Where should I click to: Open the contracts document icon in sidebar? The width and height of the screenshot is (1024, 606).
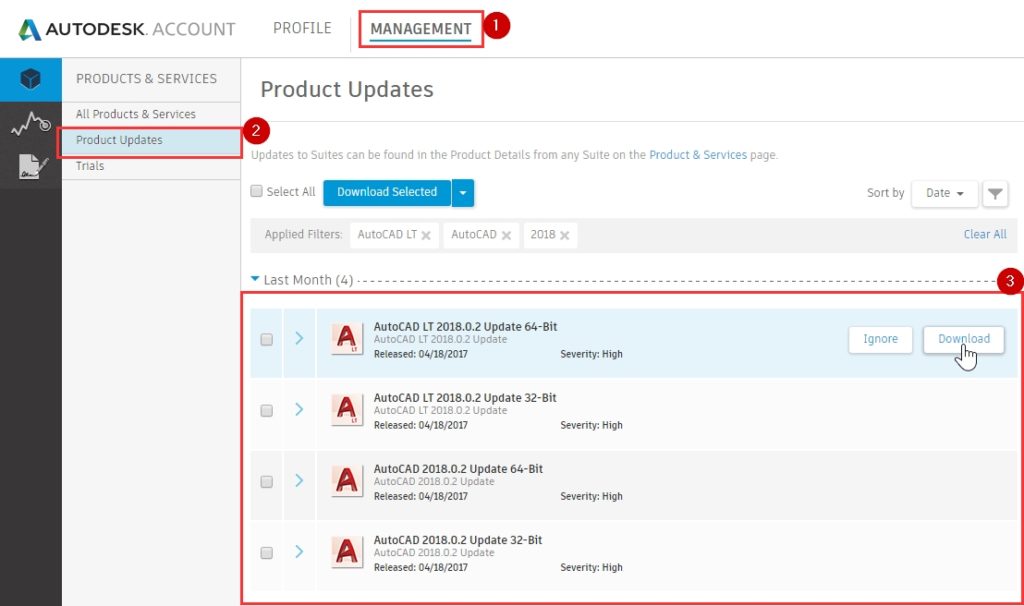(x=30, y=168)
